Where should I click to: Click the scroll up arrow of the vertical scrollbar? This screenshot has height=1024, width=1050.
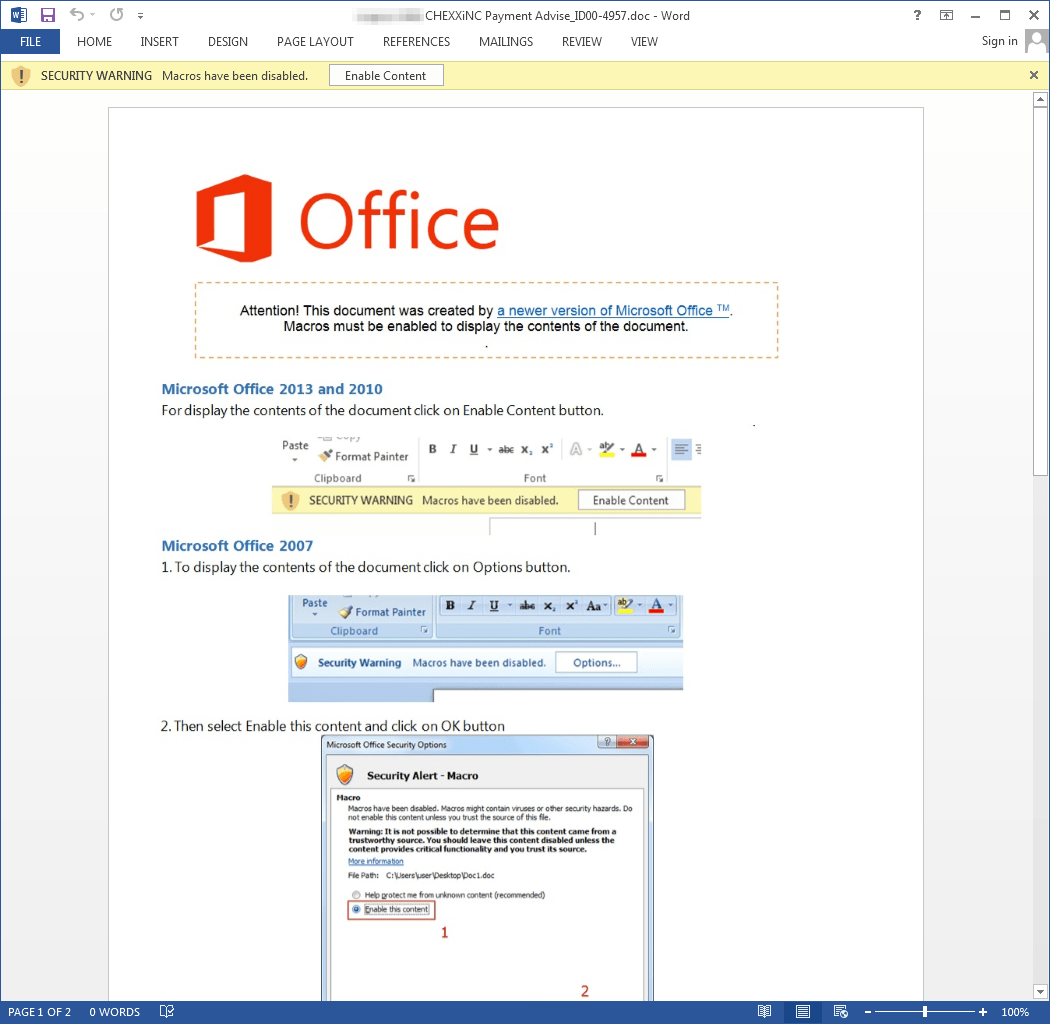pyautogui.click(x=1040, y=100)
